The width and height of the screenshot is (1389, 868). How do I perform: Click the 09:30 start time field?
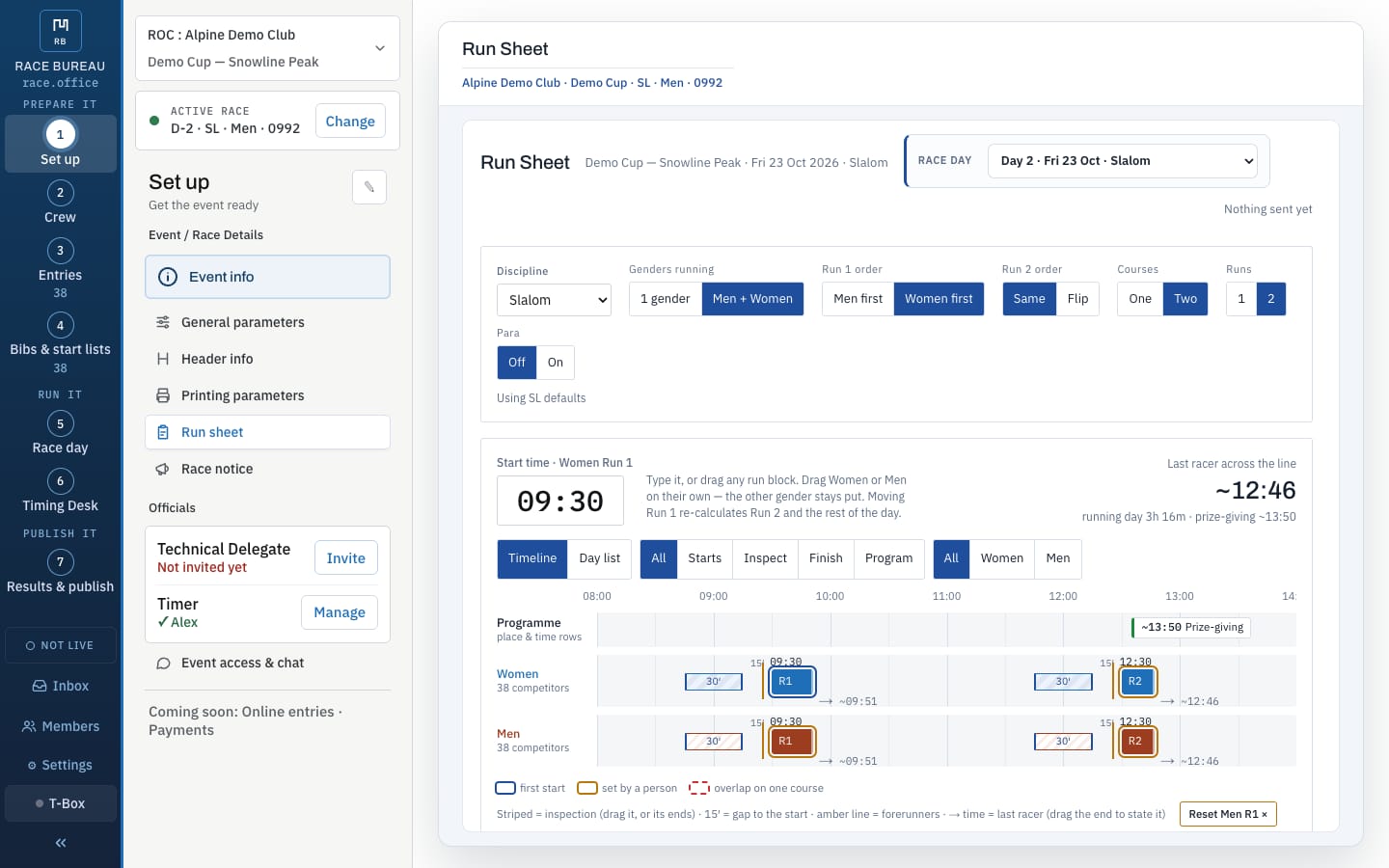pos(559,502)
